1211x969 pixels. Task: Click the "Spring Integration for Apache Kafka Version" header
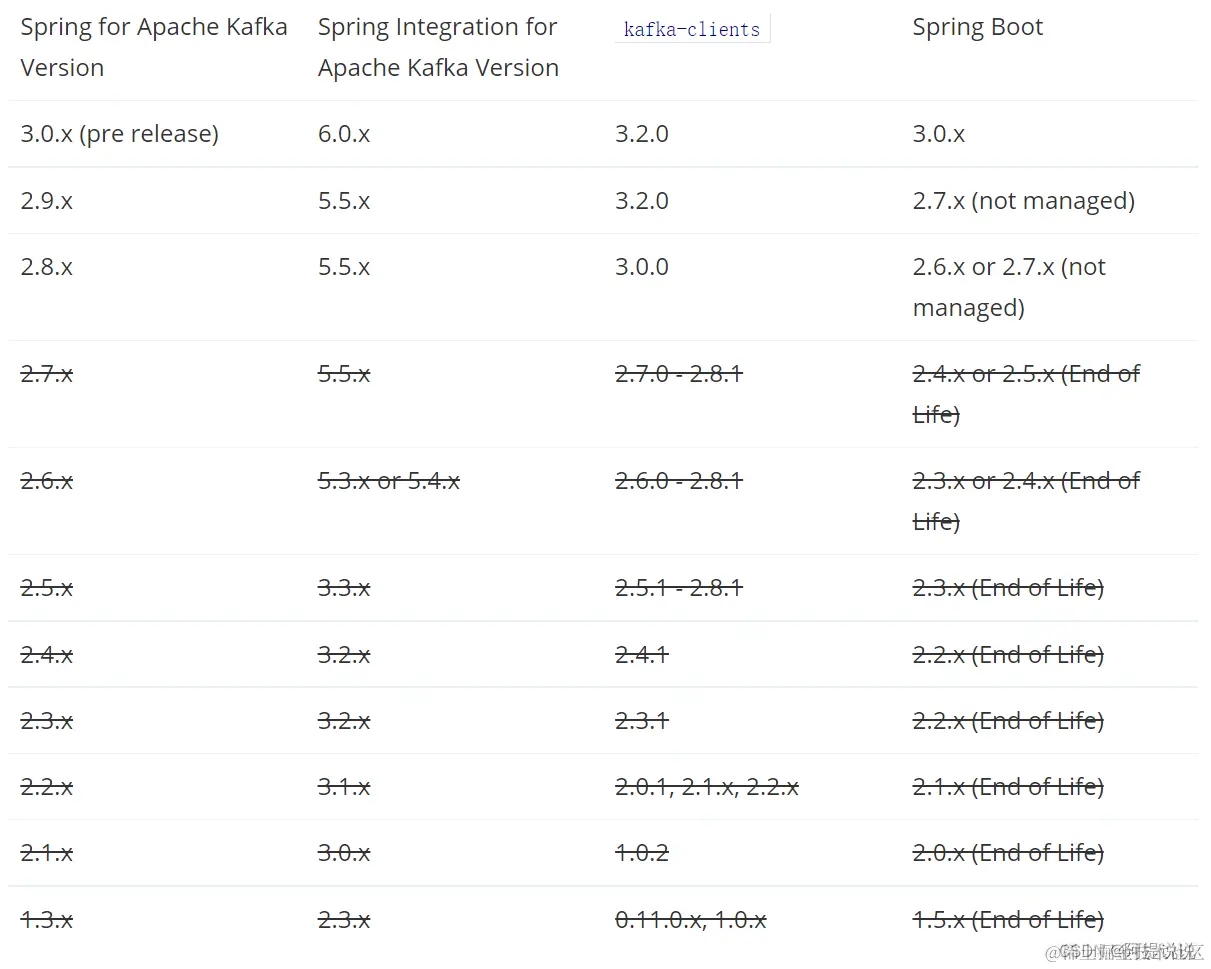coord(438,47)
